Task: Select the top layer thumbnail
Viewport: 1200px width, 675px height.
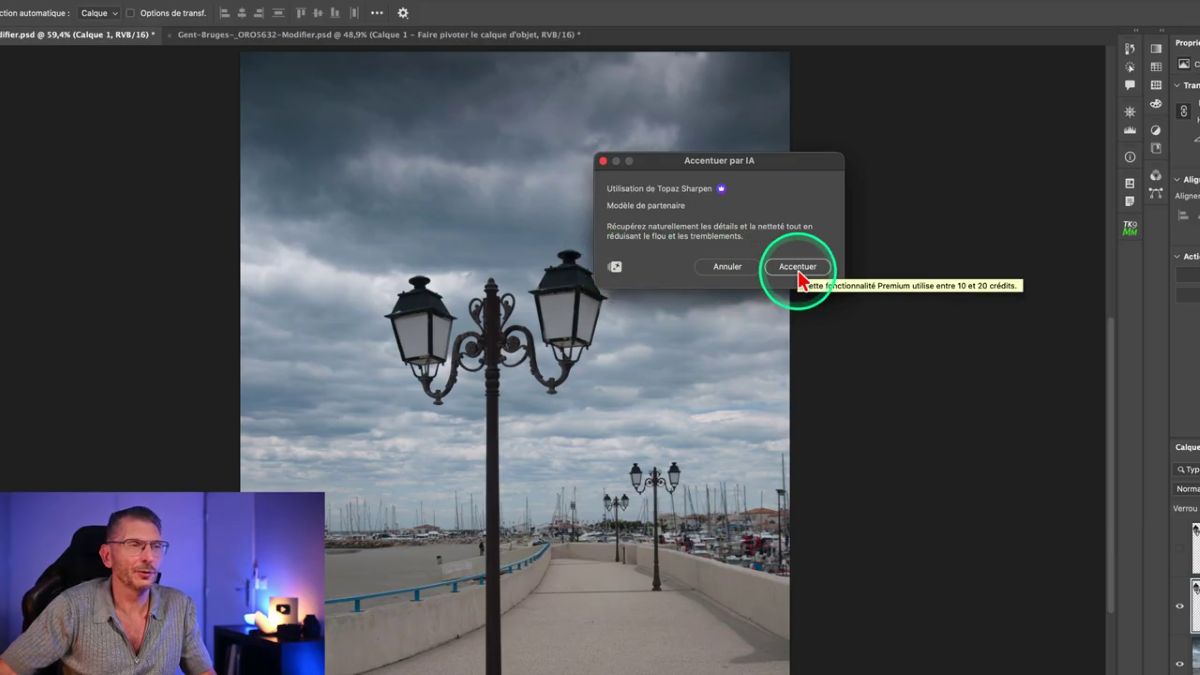Action: click(x=1196, y=548)
